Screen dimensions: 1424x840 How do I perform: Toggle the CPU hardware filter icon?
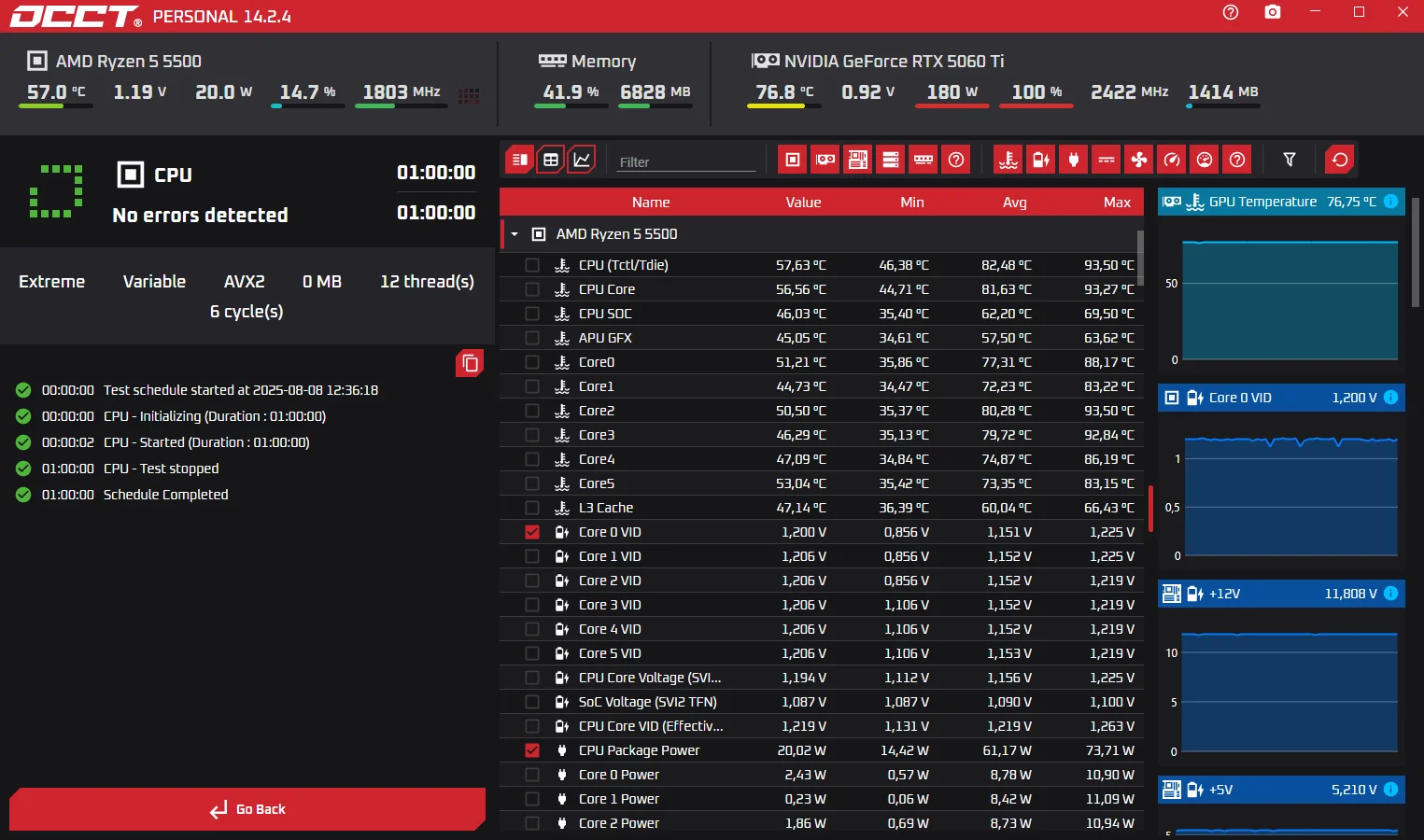tap(793, 160)
